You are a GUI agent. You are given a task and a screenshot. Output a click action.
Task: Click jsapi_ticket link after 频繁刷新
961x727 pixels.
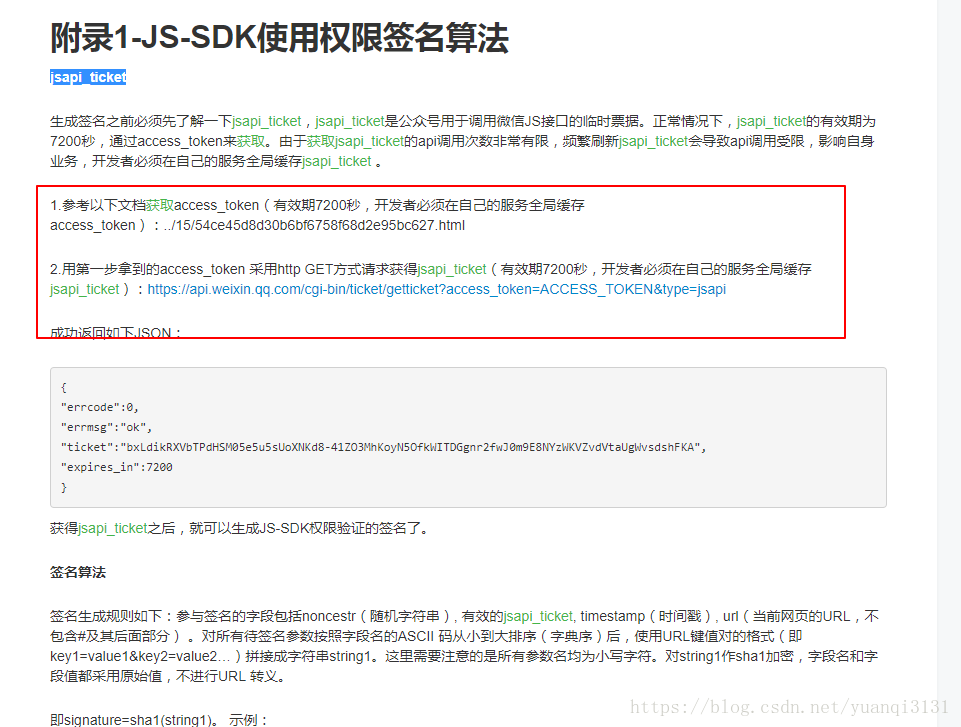[x=653, y=142]
